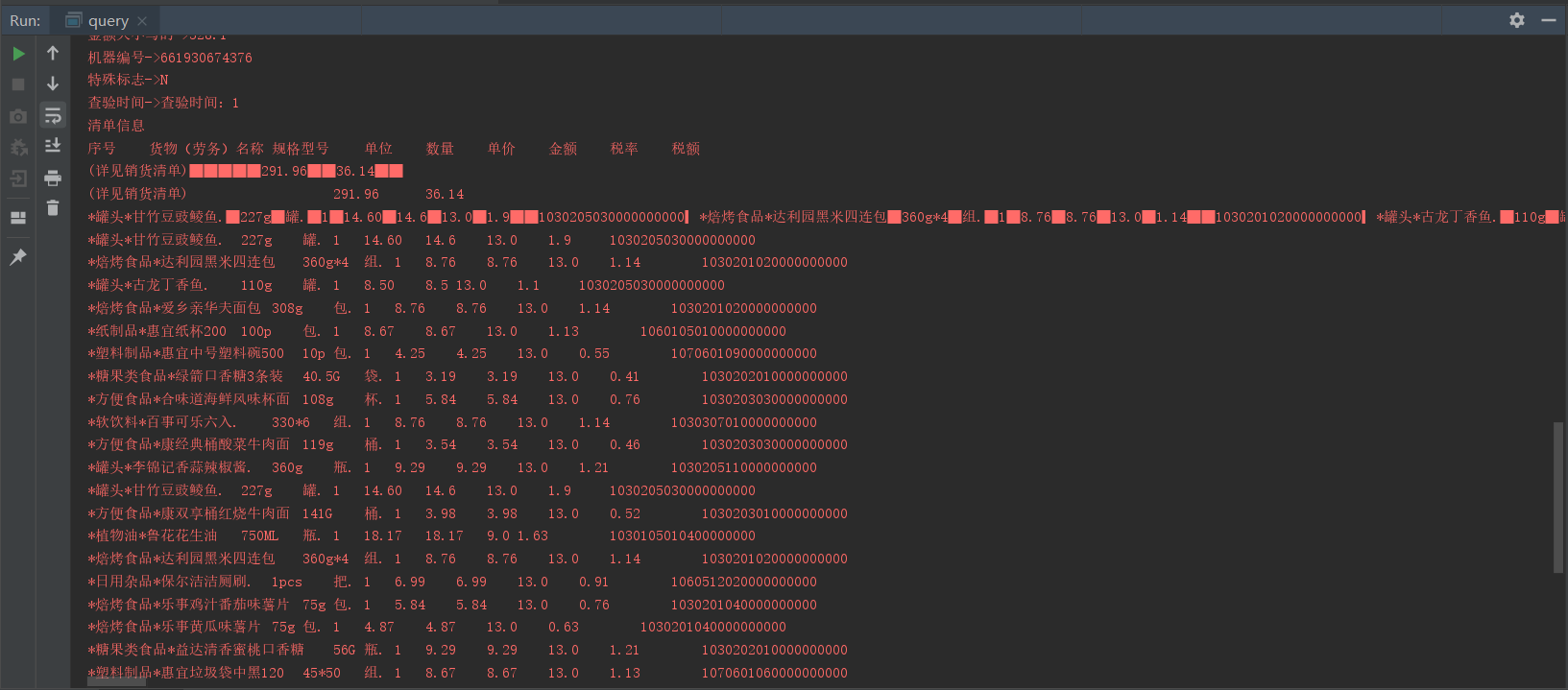Click the row *罐头*古龙丁香鱼. 110g
1568x690 pixels.
(x=406, y=285)
